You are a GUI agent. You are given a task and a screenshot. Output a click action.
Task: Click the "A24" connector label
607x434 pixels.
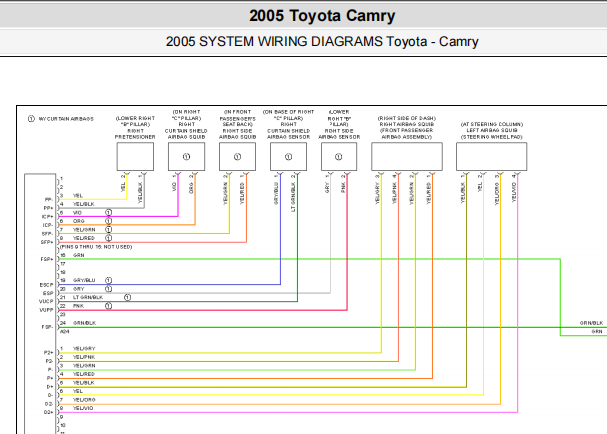(65, 331)
